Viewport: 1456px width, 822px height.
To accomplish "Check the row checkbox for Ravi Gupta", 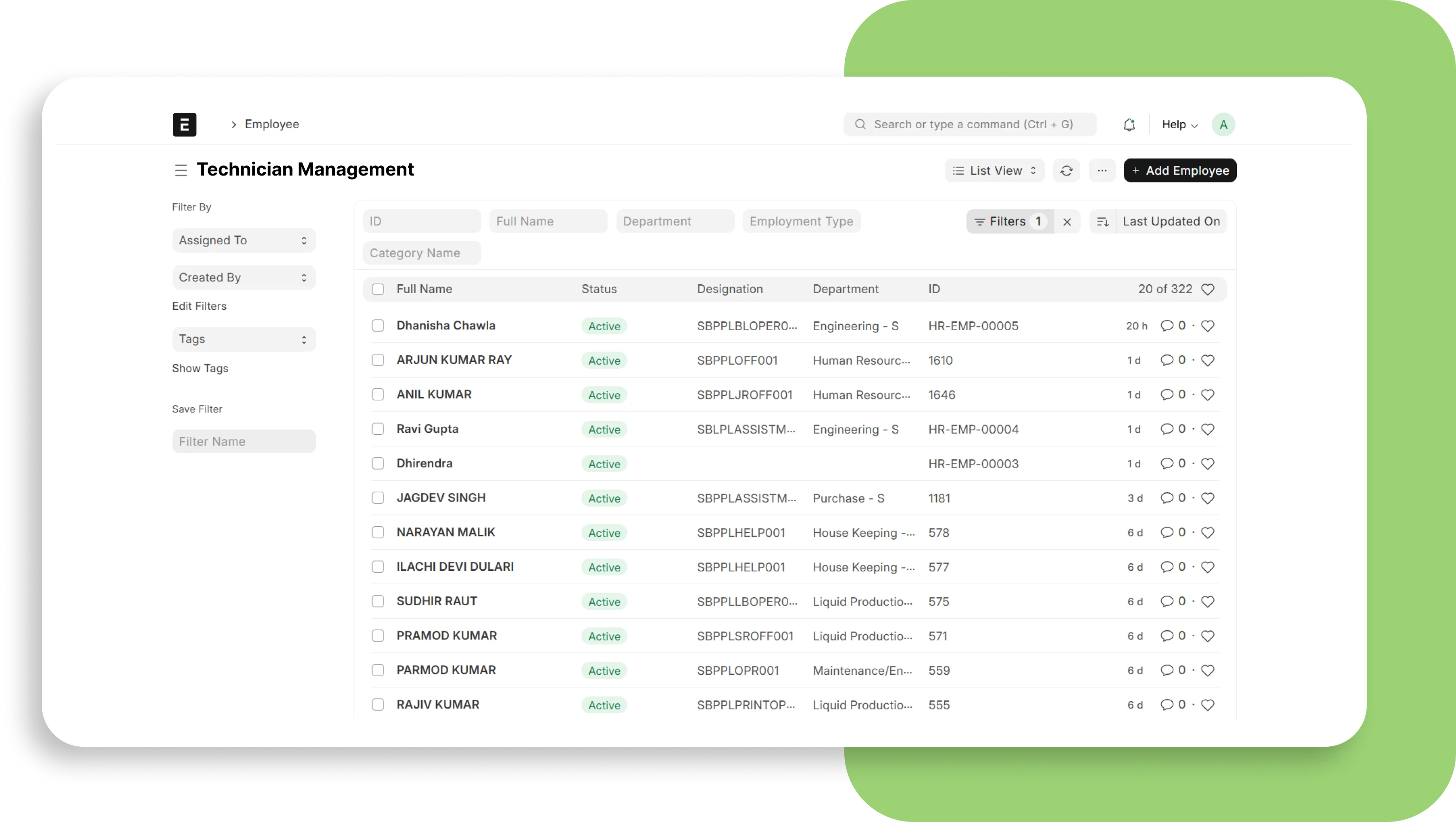I will (x=378, y=429).
